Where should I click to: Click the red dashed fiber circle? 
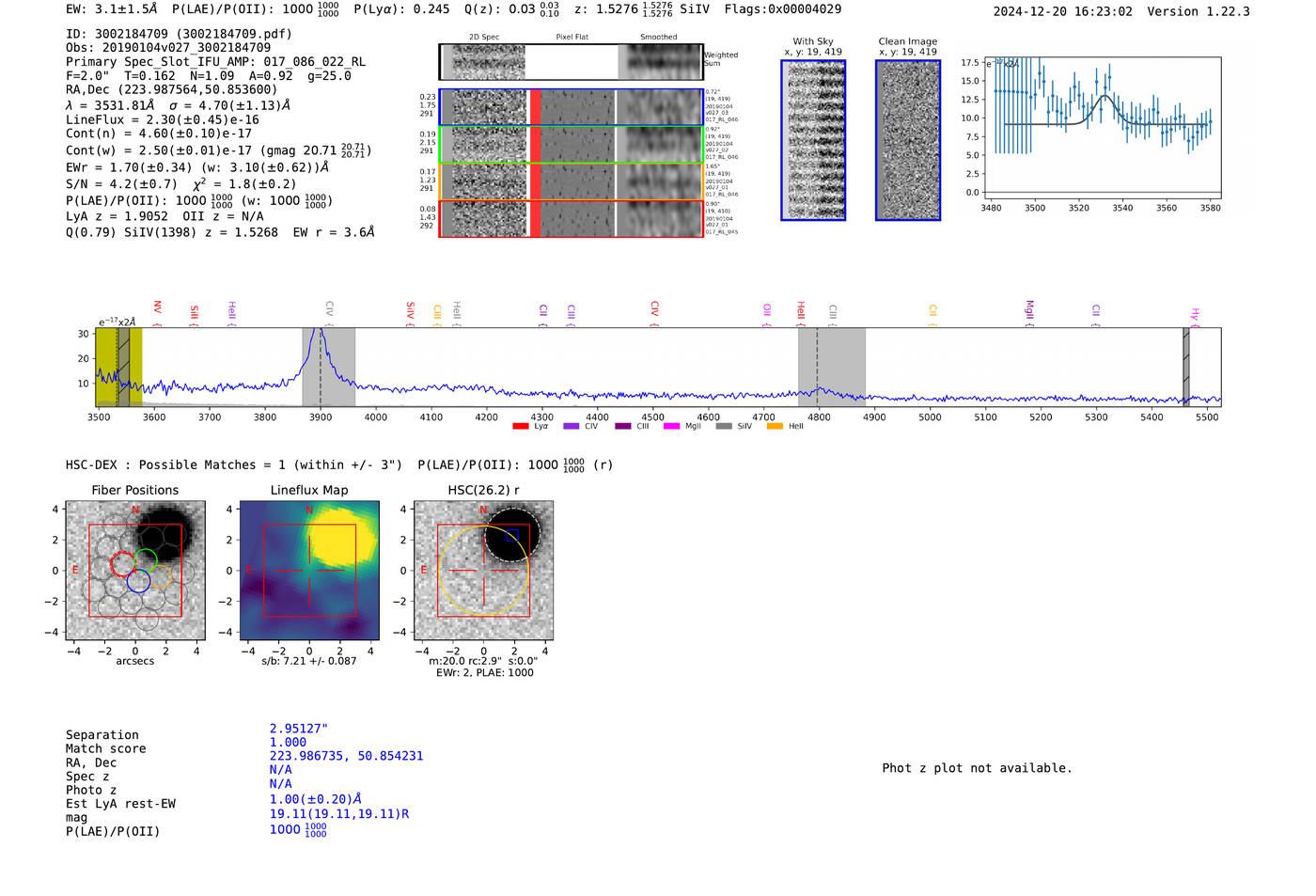point(123,563)
